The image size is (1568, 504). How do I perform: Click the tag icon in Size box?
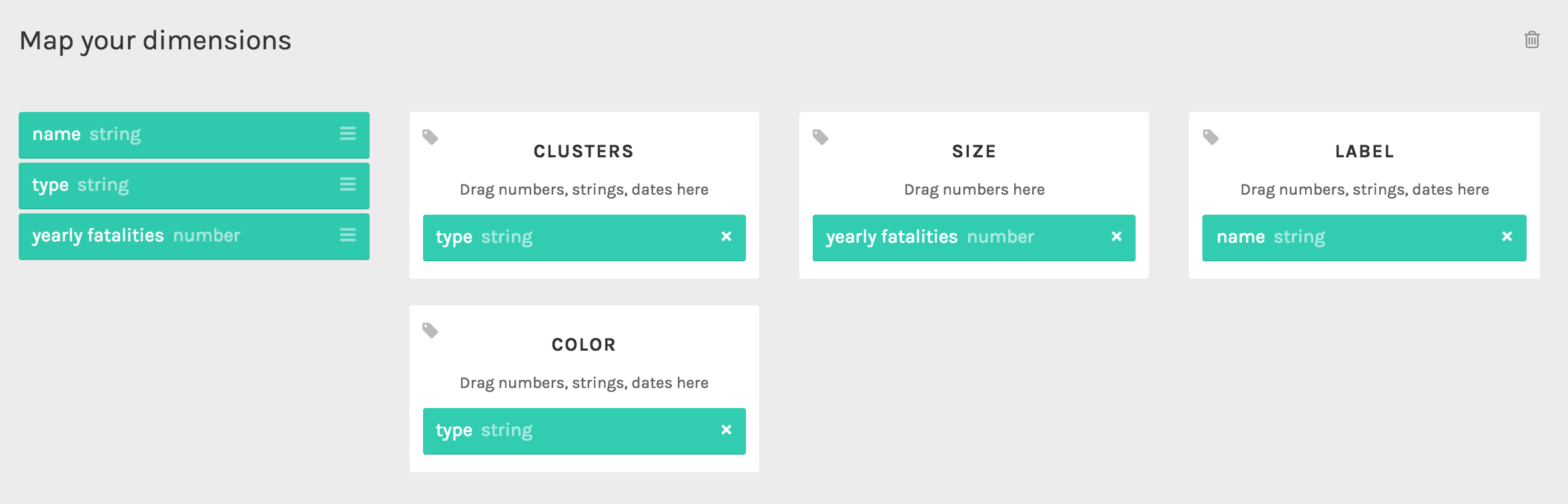[820, 137]
